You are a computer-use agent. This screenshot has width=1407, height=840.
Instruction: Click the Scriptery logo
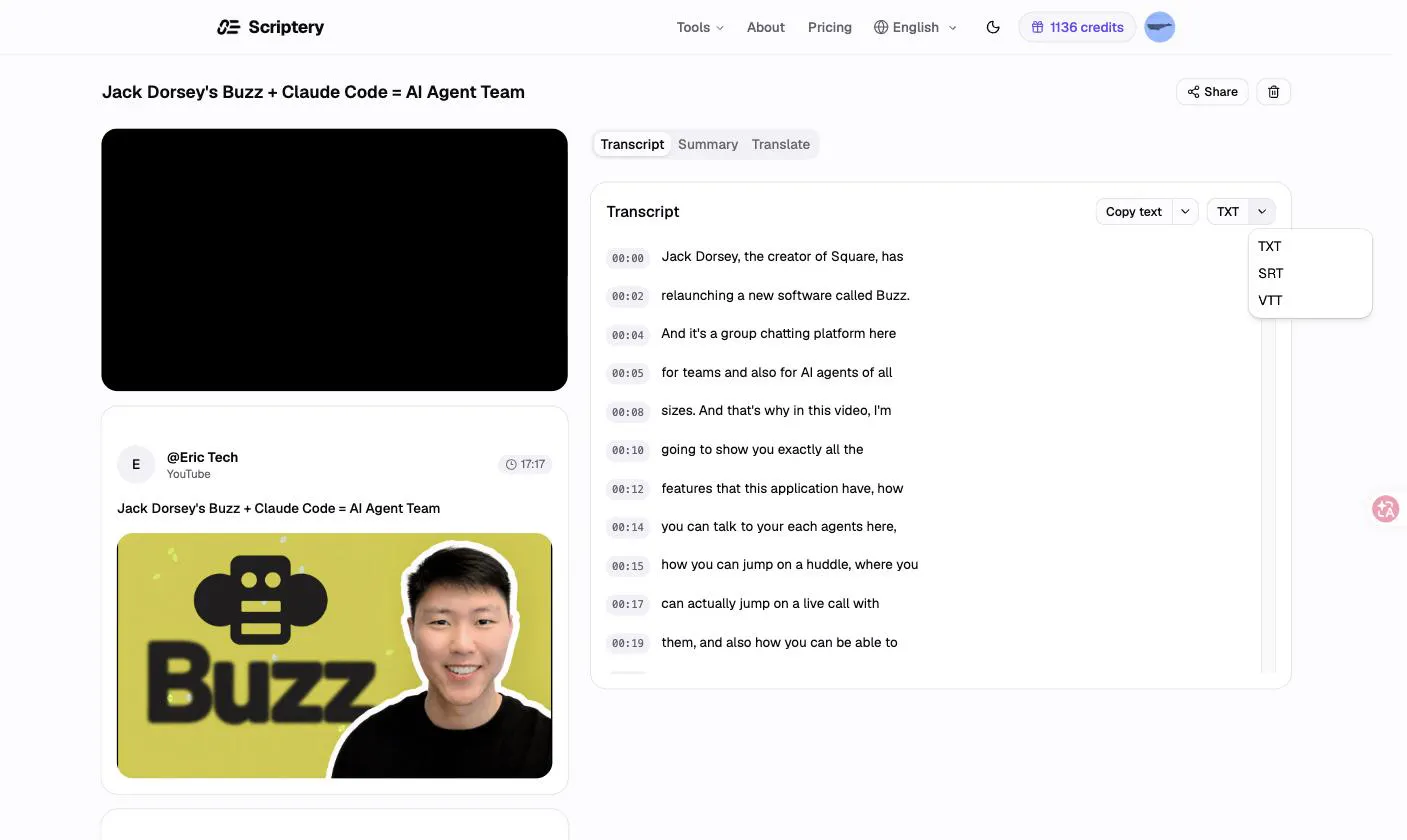(x=270, y=27)
